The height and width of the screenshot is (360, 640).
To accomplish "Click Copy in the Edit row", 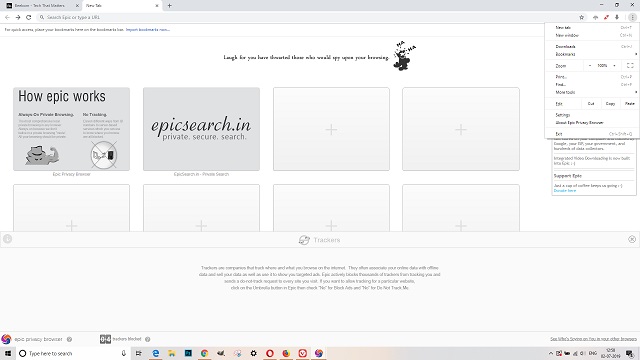I will pyautogui.click(x=610, y=104).
